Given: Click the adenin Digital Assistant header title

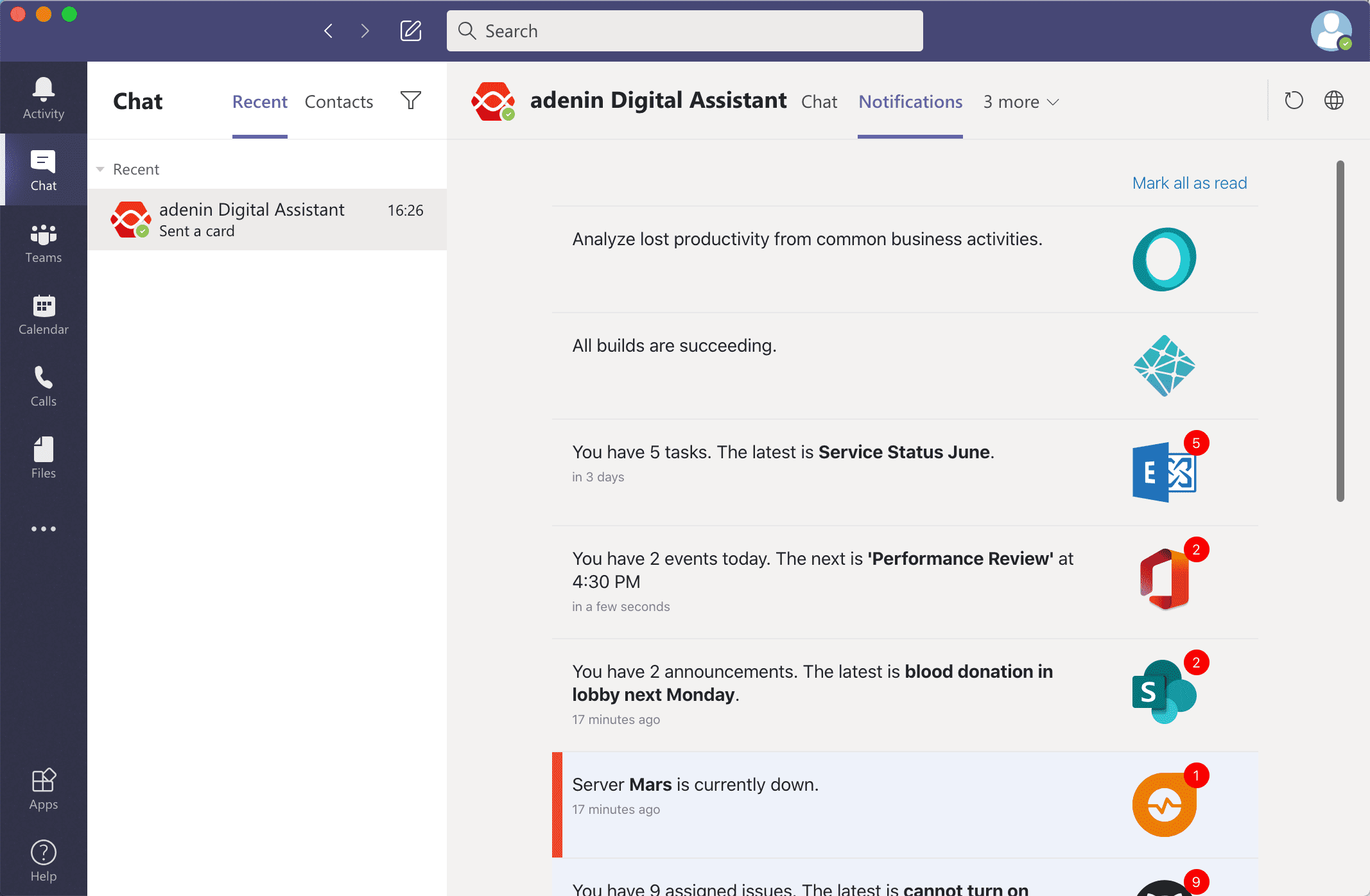Looking at the screenshot, I should pyautogui.click(x=658, y=100).
